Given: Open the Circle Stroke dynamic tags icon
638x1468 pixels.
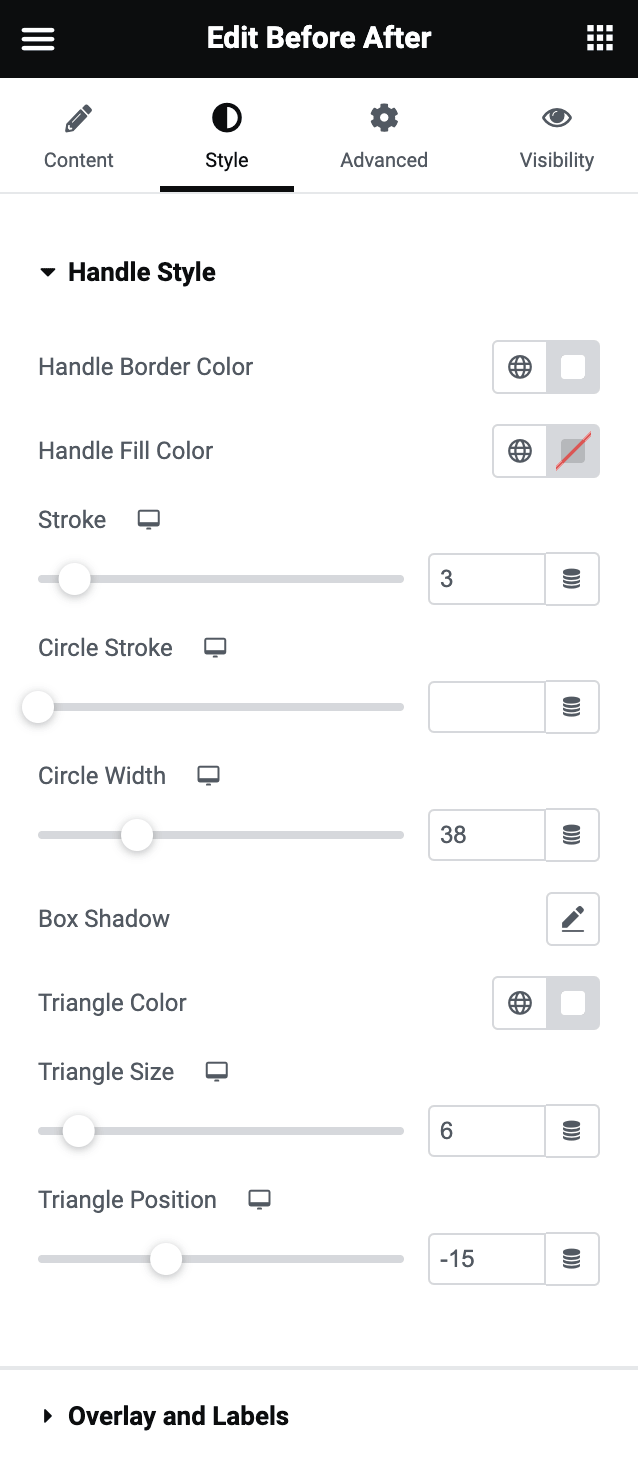Looking at the screenshot, I should pyautogui.click(x=572, y=707).
